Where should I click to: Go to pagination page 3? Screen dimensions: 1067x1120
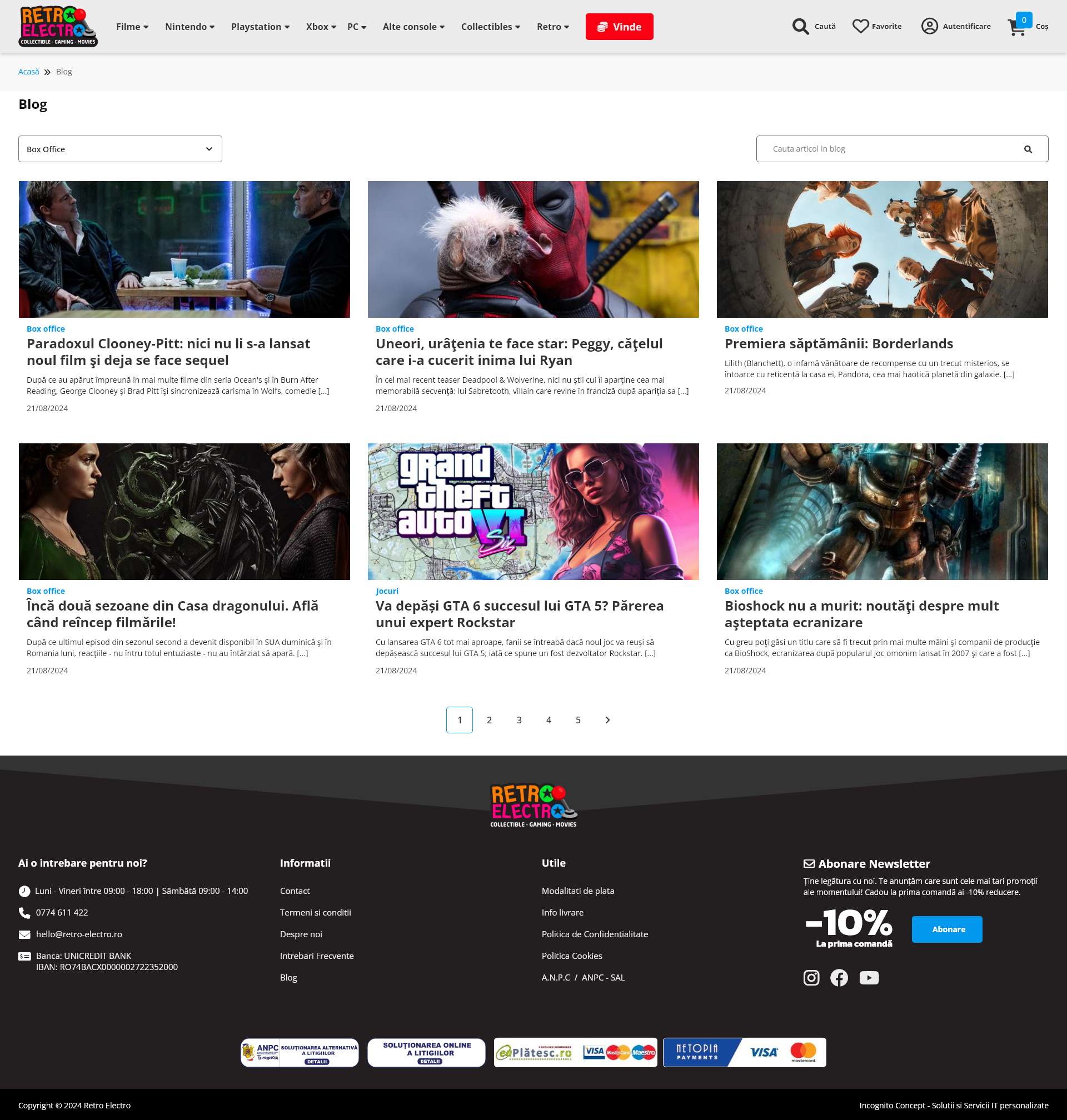pos(518,720)
